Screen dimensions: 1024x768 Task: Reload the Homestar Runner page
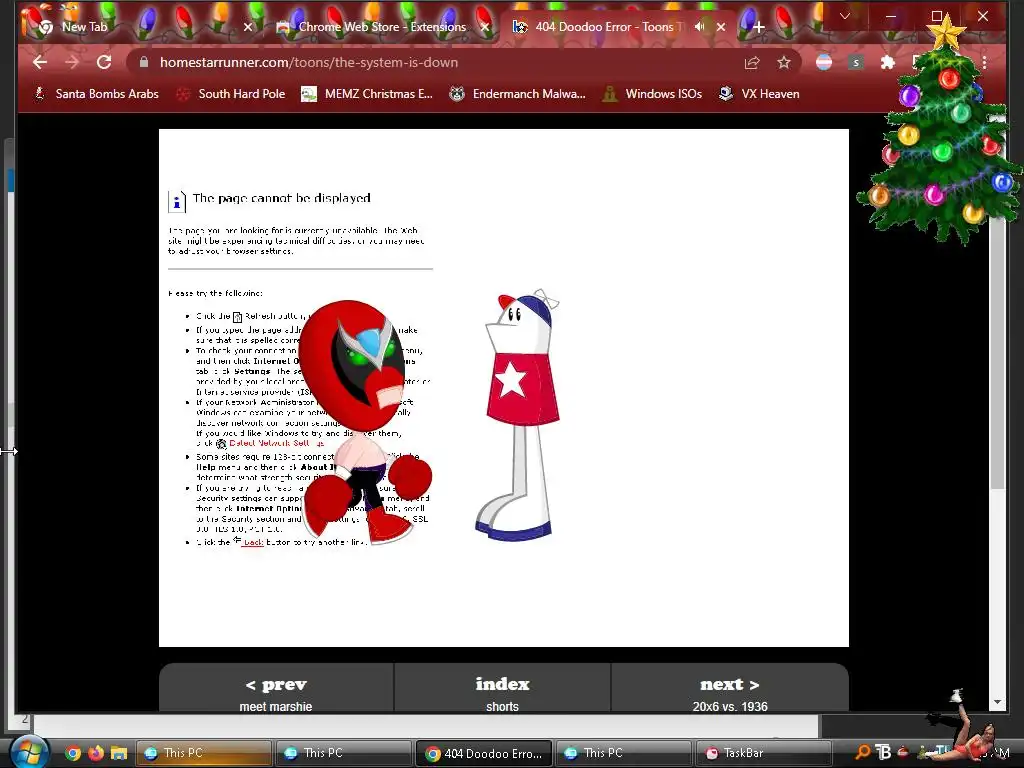tap(104, 63)
